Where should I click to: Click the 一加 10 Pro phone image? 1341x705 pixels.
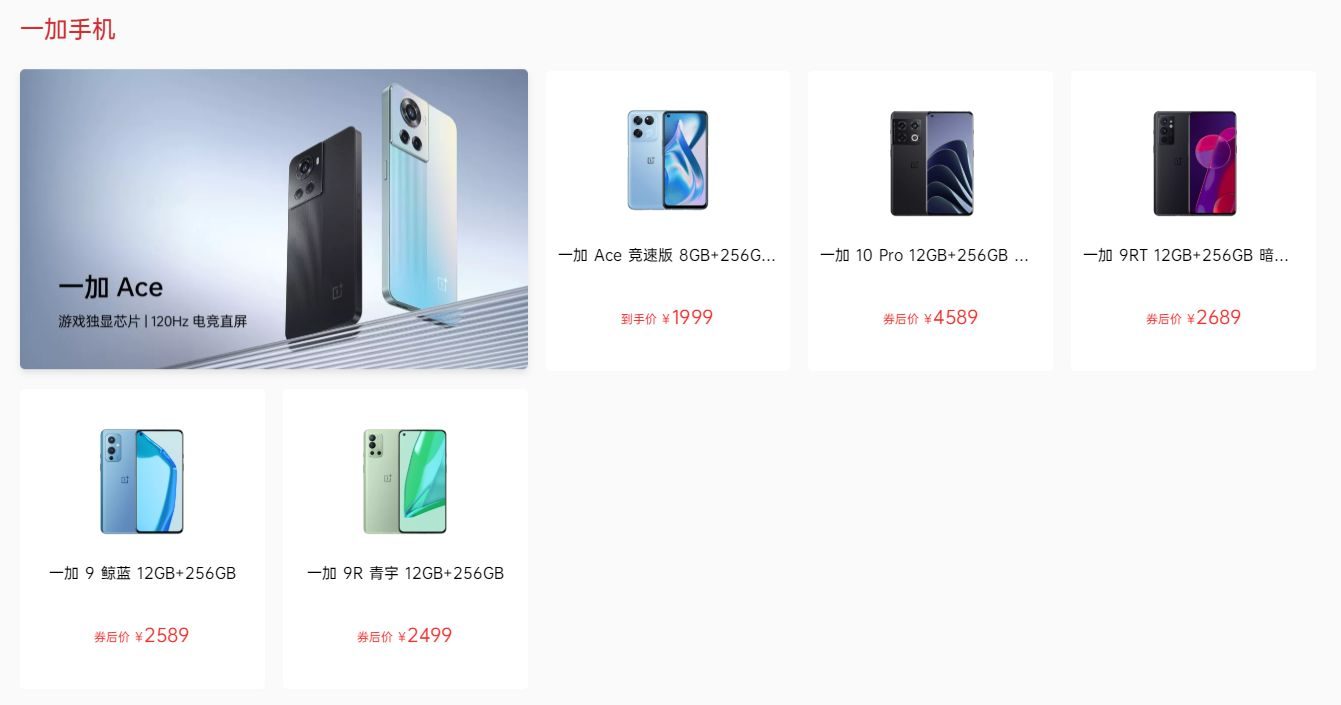[x=931, y=163]
